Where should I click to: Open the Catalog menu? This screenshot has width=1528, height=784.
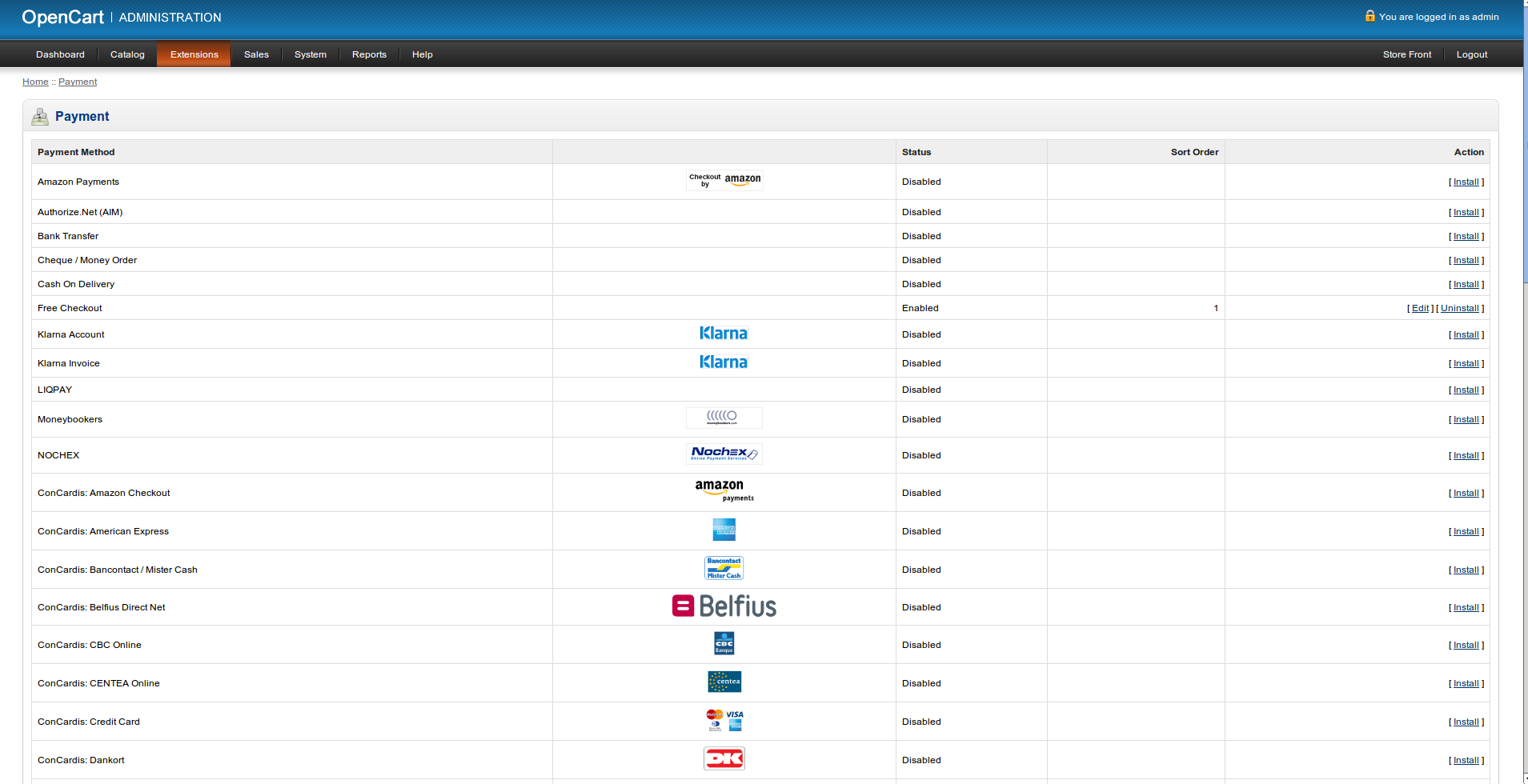[x=127, y=54]
